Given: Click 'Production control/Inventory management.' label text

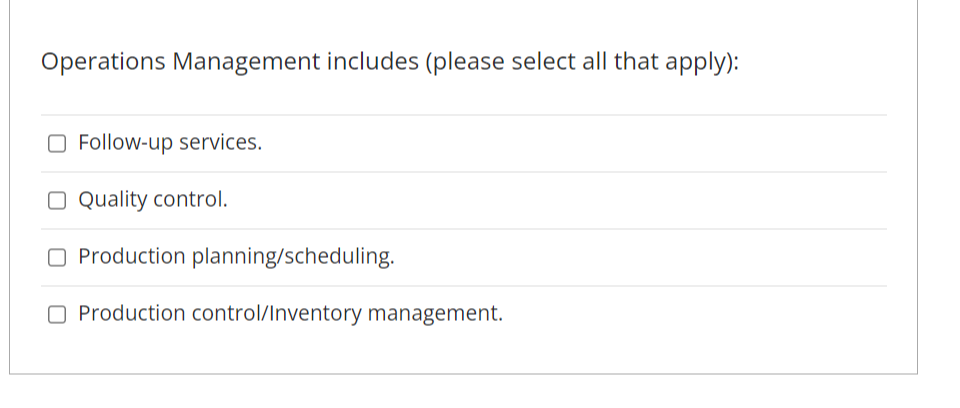Looking at the screenshot, I should pos(291,314).
